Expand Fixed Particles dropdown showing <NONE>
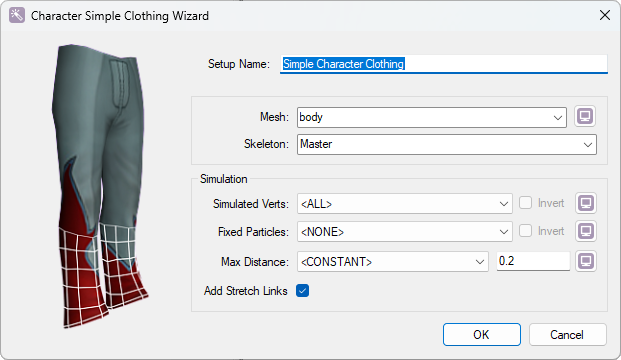 [405, 232]
